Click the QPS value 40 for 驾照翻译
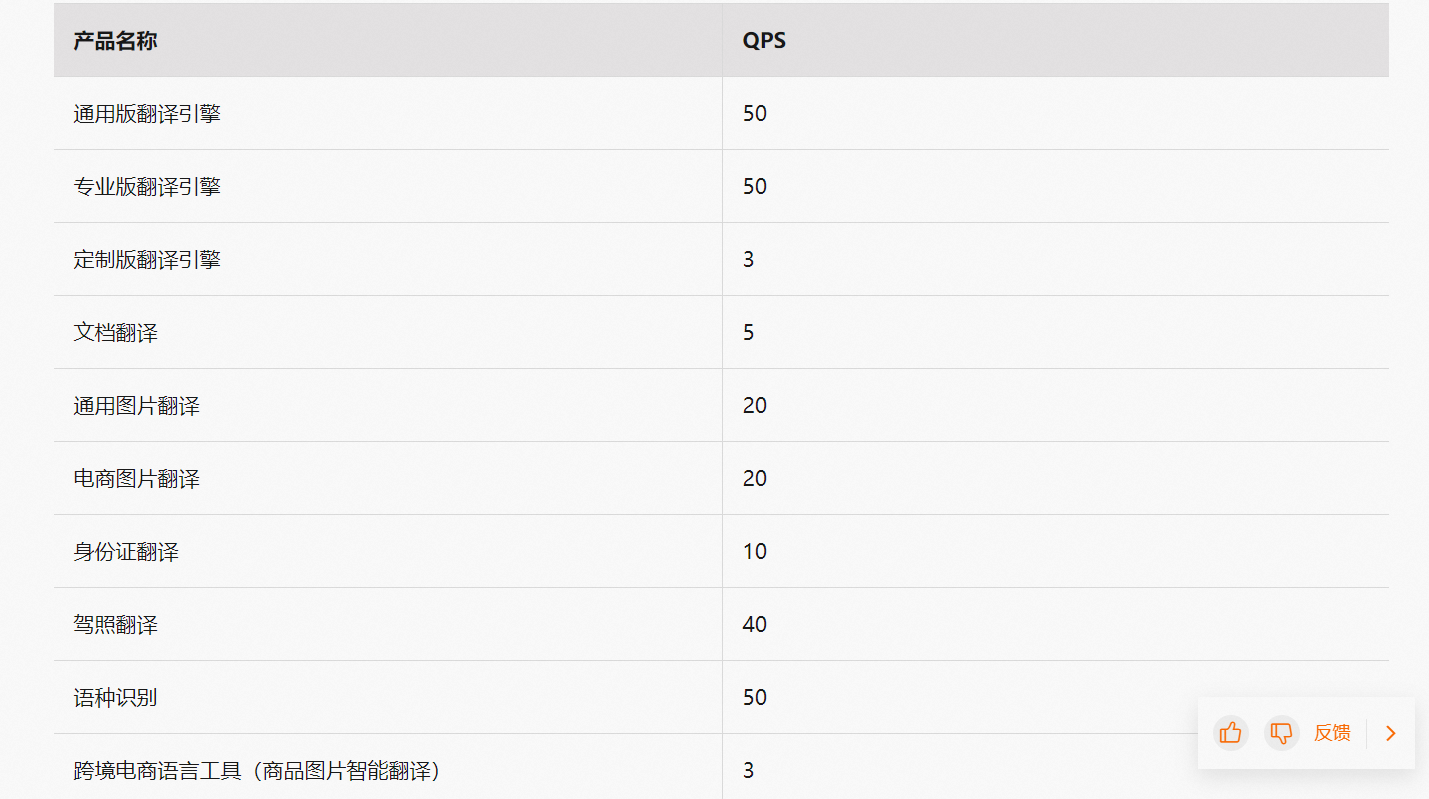Screen dimensions: 1429x799 point(755,625)
